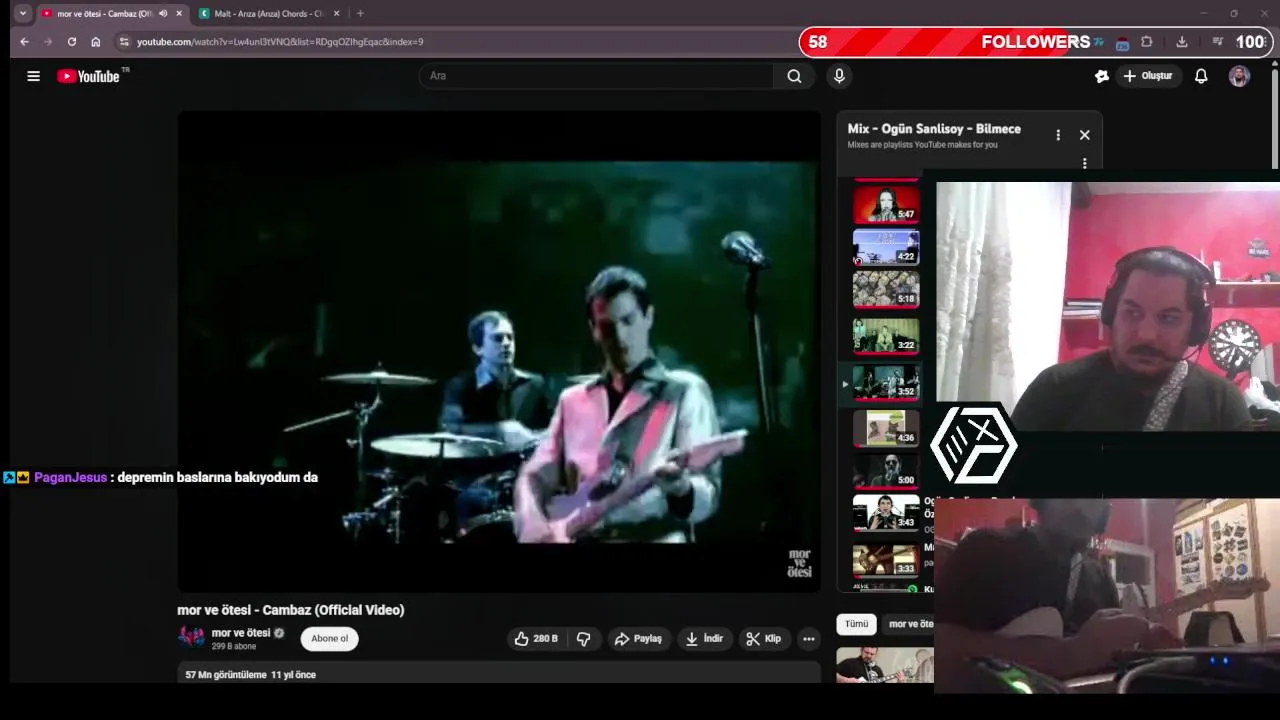Click Mix - Ogün Sanlısoy - Bilmece title
Viewport: 1280px width, 720px height.
(x=934, y=129)
